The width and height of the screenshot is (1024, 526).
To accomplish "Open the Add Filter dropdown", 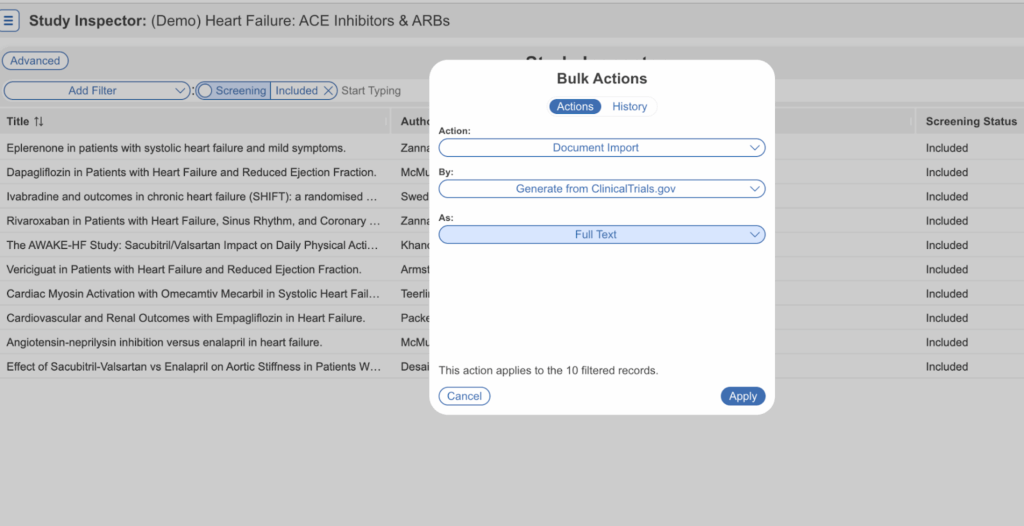I will click(x=97, y=91).
